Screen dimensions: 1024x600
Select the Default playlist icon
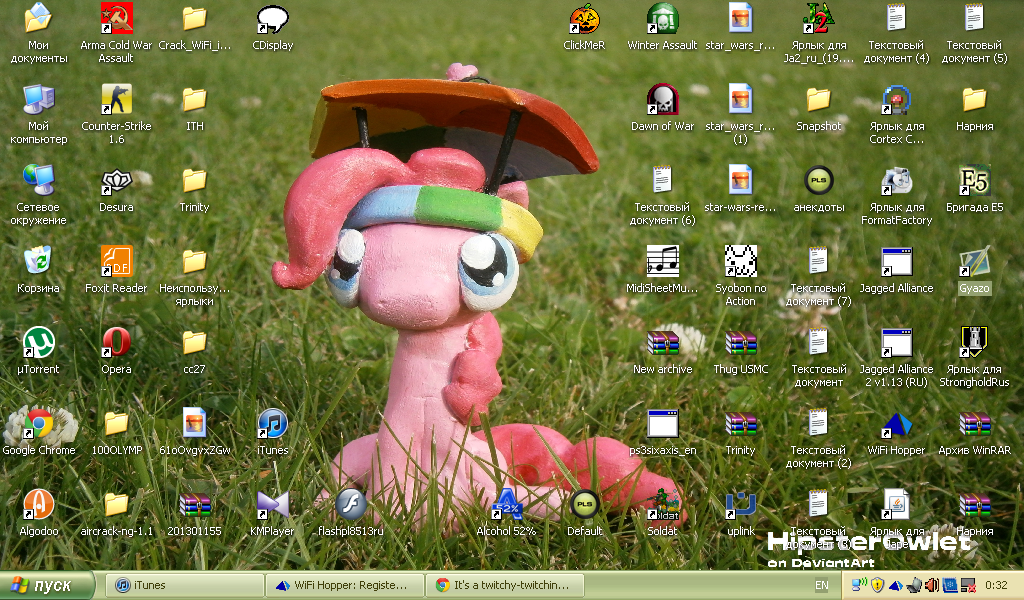click(x=584, y=504)
